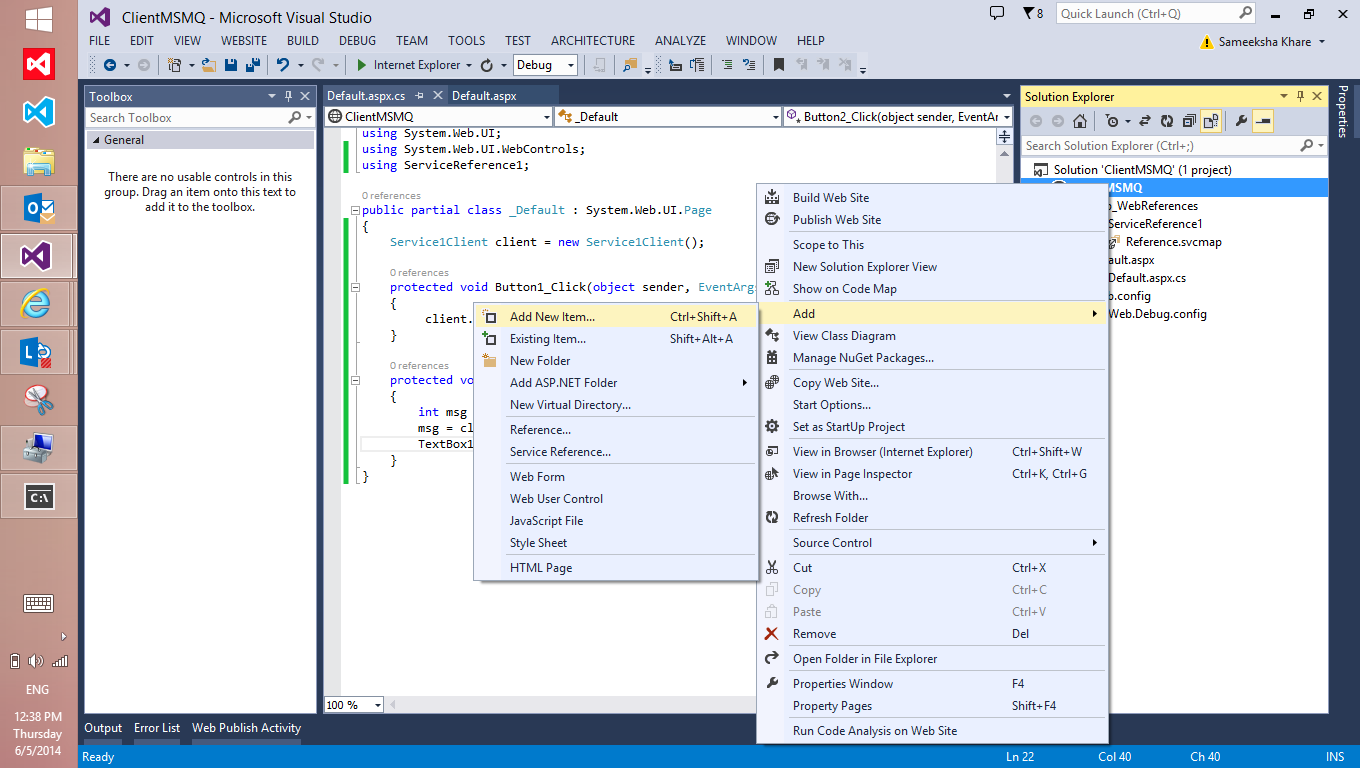
Task: Click the feedback speech bubble icon
Action: [997, 13]
